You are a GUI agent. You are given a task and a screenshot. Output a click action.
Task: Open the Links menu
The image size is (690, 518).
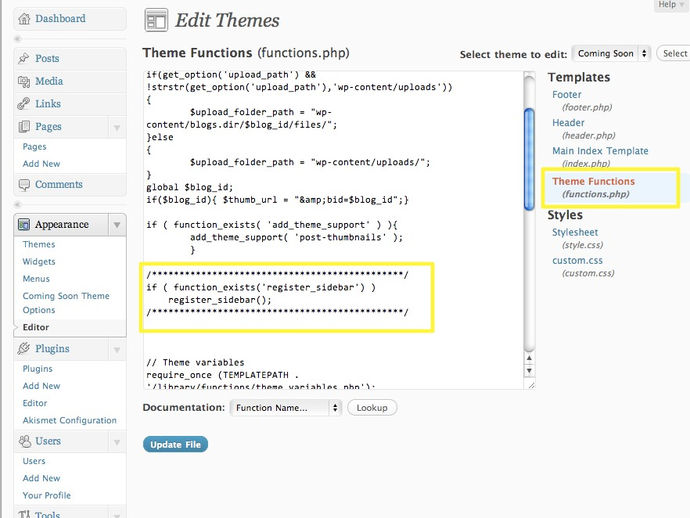[48, 104]
